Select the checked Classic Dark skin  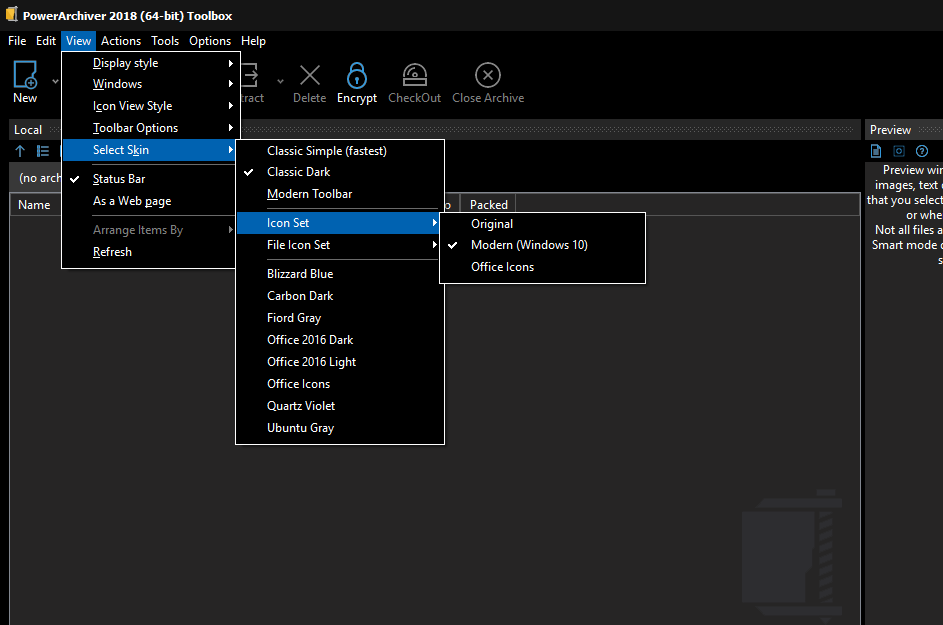click(340, 172)
